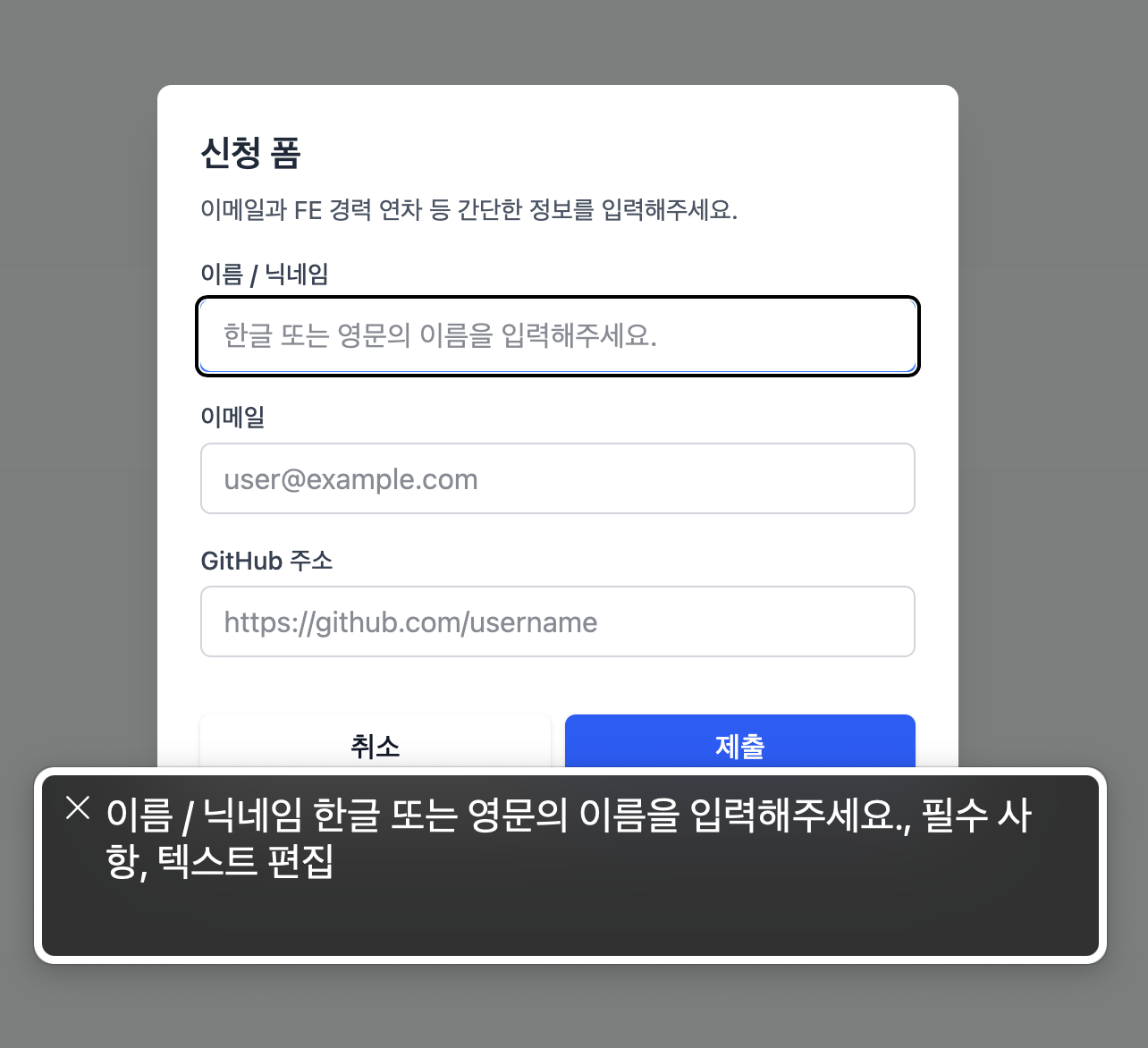
Task: Focus the 이름 / 닉네임 text field
Action: (x=558, y=336)
